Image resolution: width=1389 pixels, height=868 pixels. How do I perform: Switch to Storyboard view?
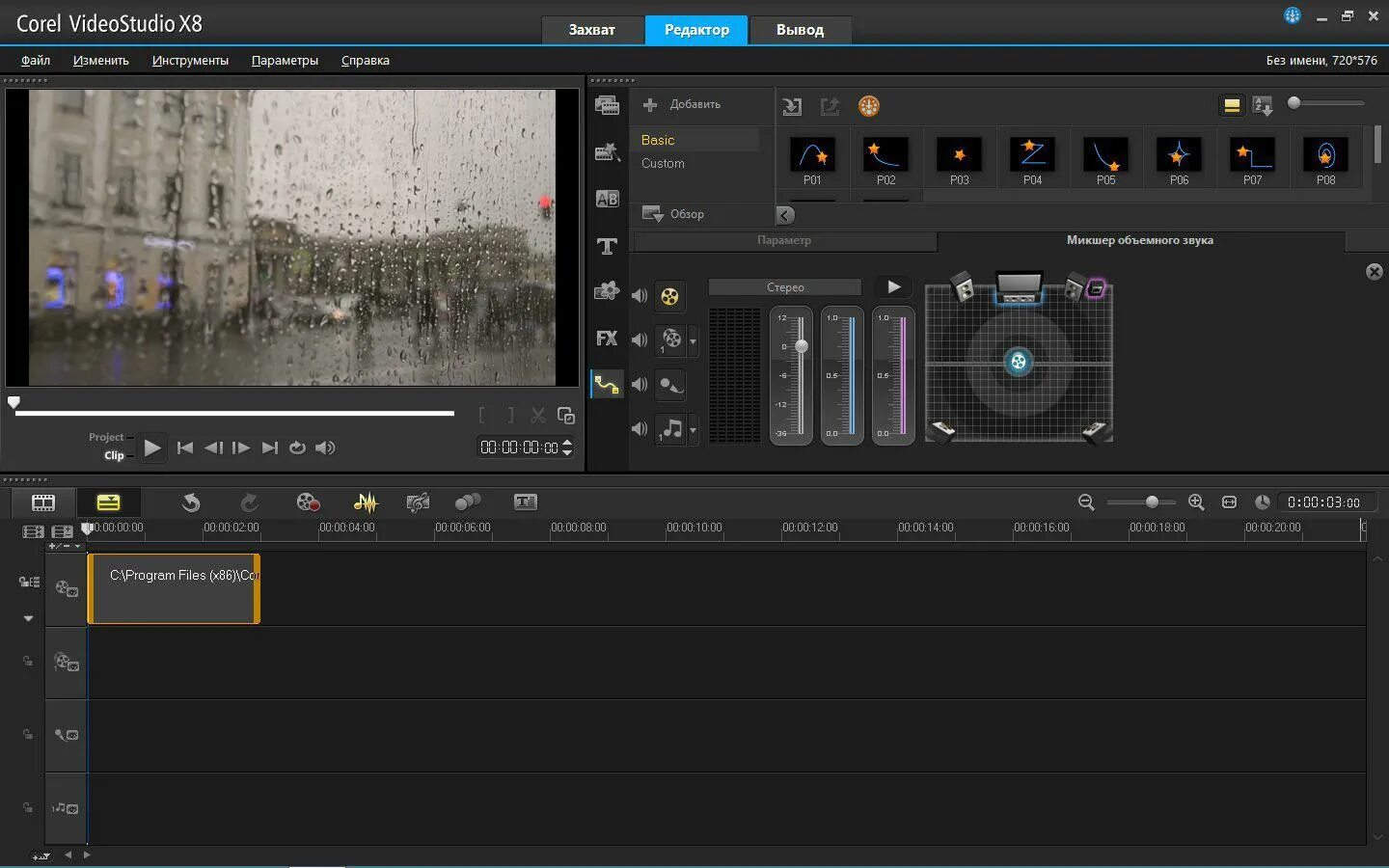click(x=43, y=502)
